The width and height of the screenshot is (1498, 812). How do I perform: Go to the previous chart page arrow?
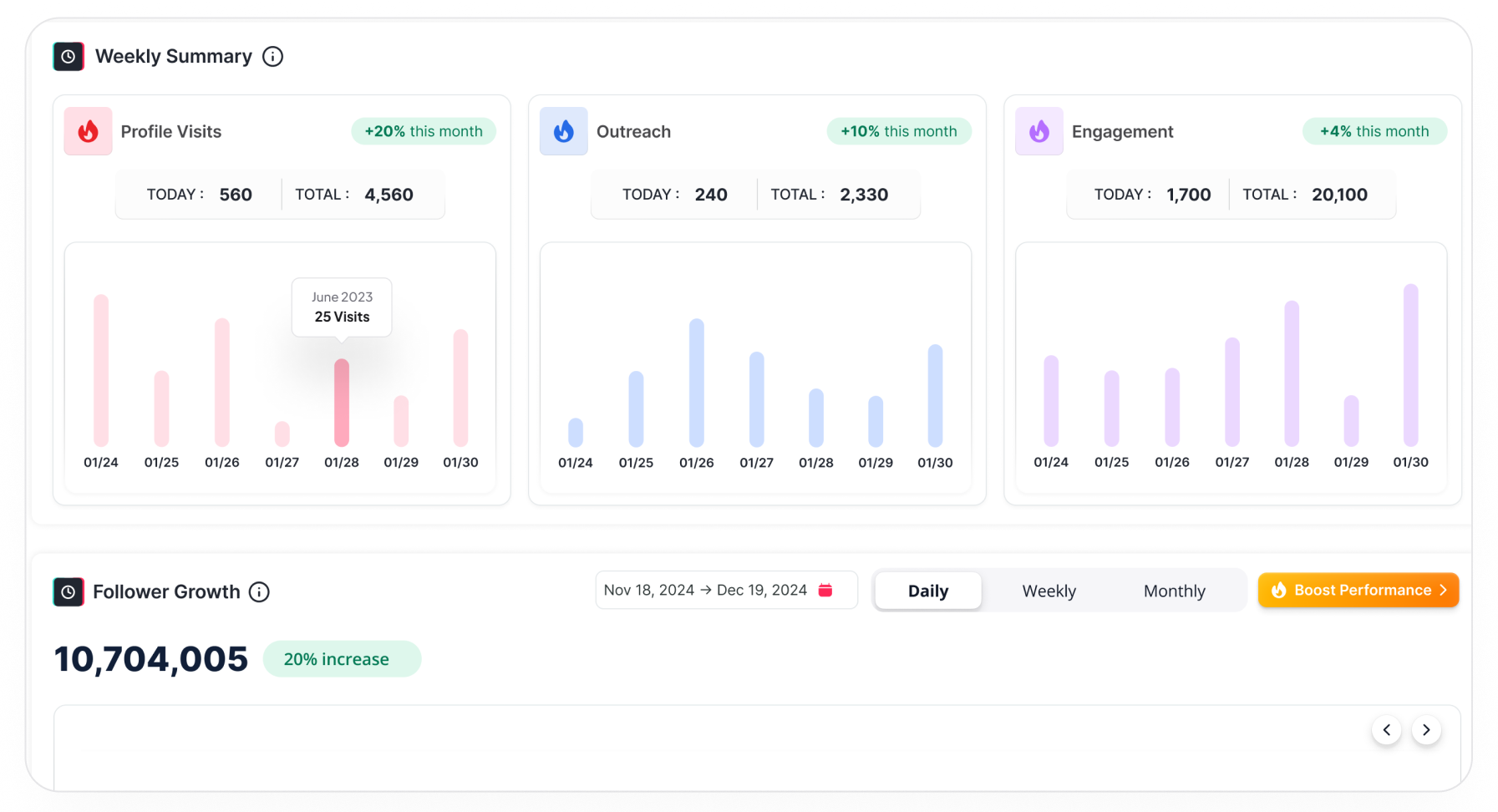pyautogui.click(x=1387, y=730)
